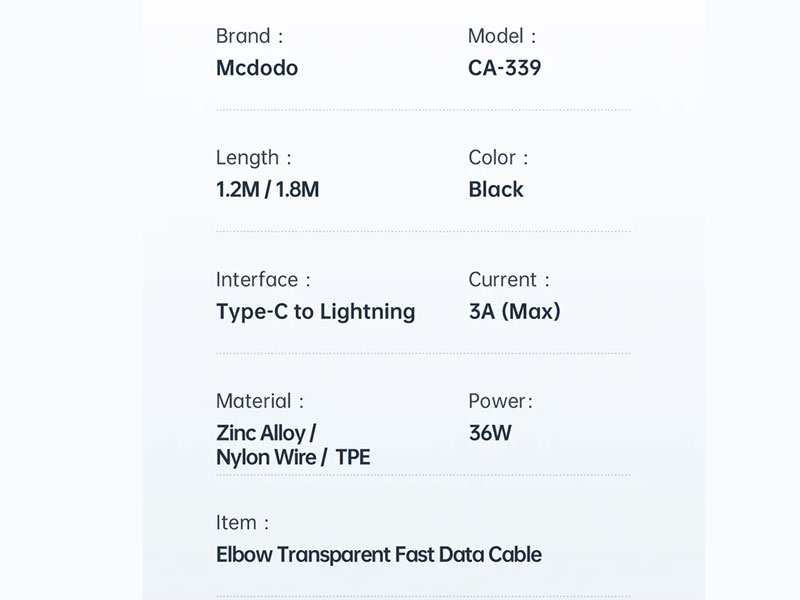Select the Type-C to Lightning text

coord(315,311)
